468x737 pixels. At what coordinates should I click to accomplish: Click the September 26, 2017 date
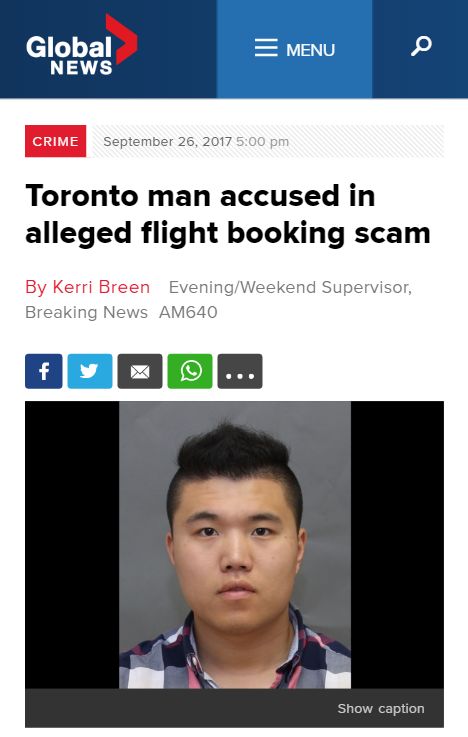coord(167,141)
